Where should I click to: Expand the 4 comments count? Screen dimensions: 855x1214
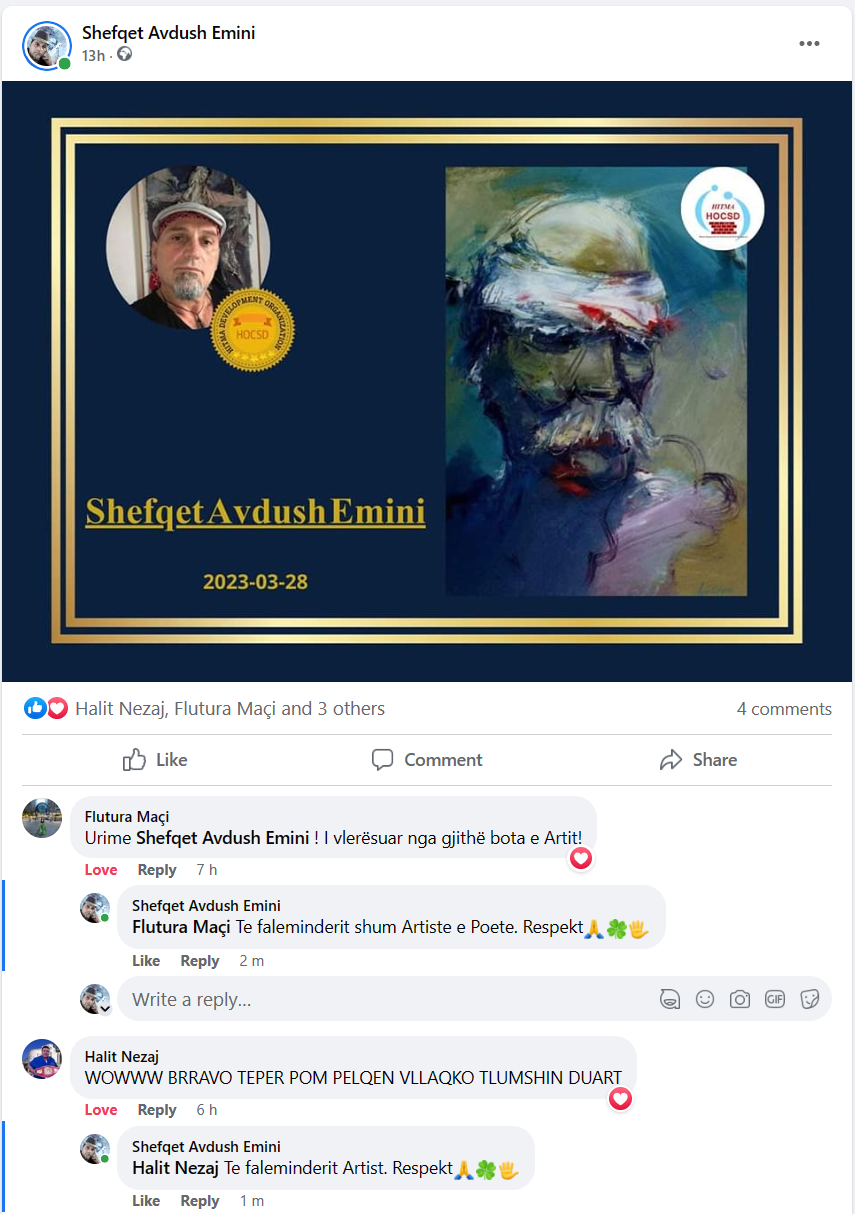pyautogui.click(x=784, y=709)
